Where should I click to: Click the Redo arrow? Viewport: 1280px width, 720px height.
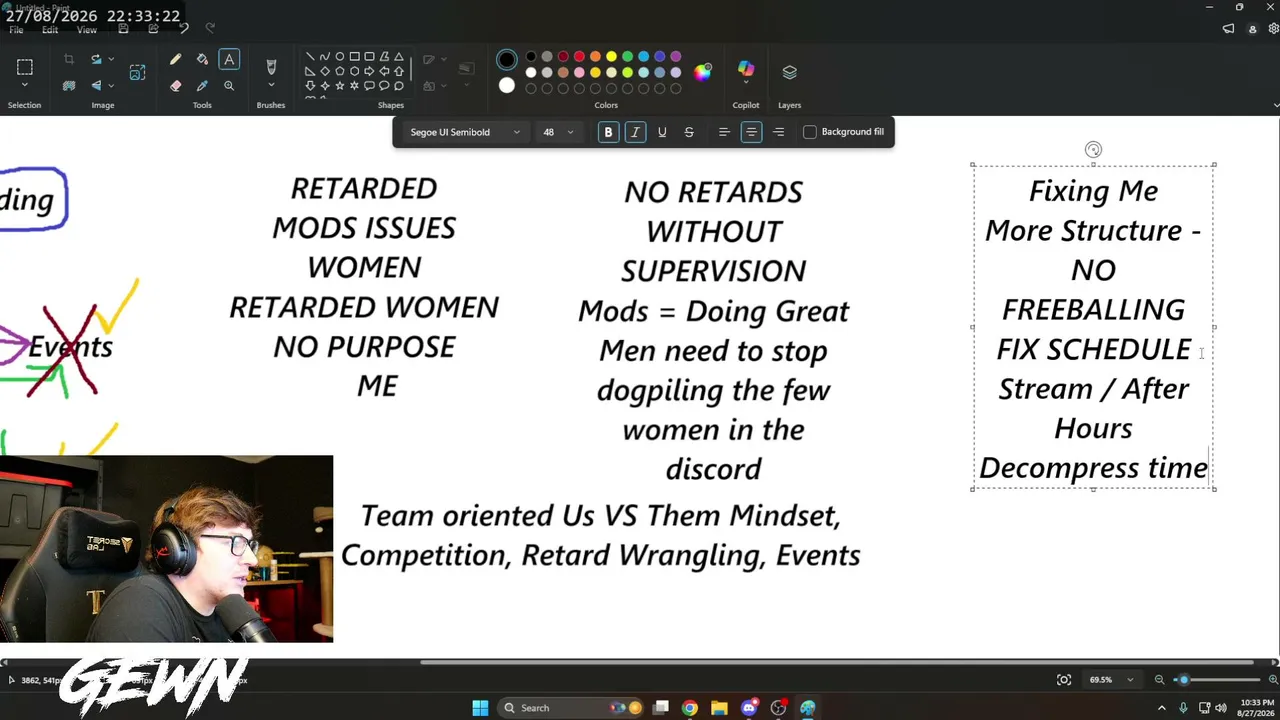coord(210,28)
